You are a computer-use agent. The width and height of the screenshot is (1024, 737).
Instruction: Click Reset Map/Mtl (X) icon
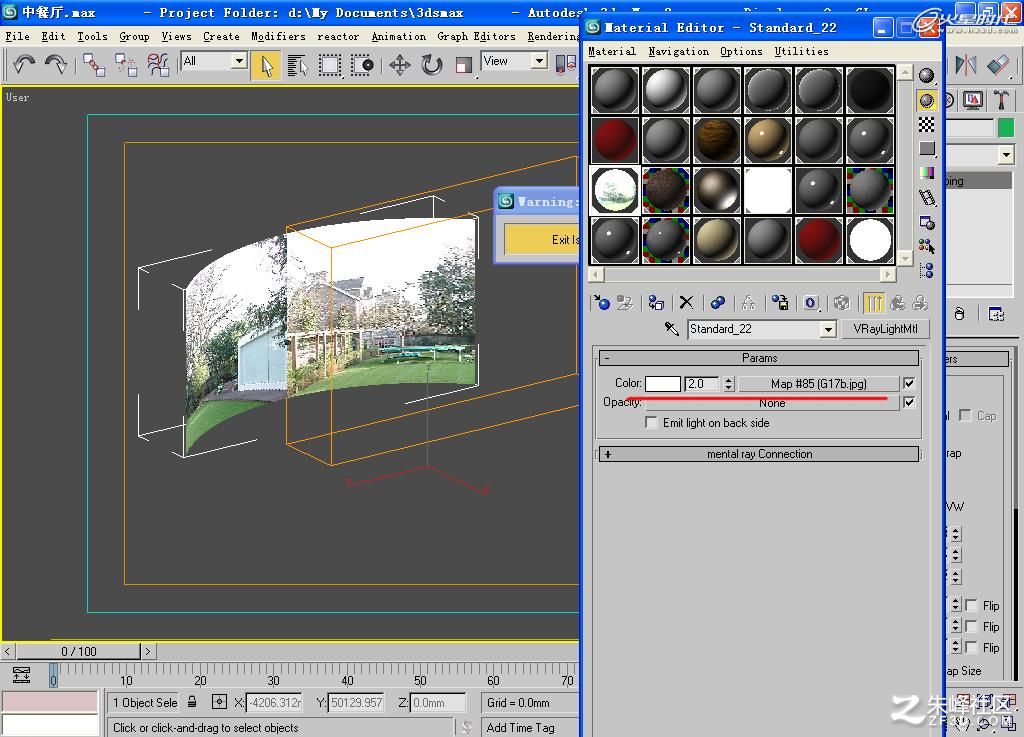[x=686, y=302]
